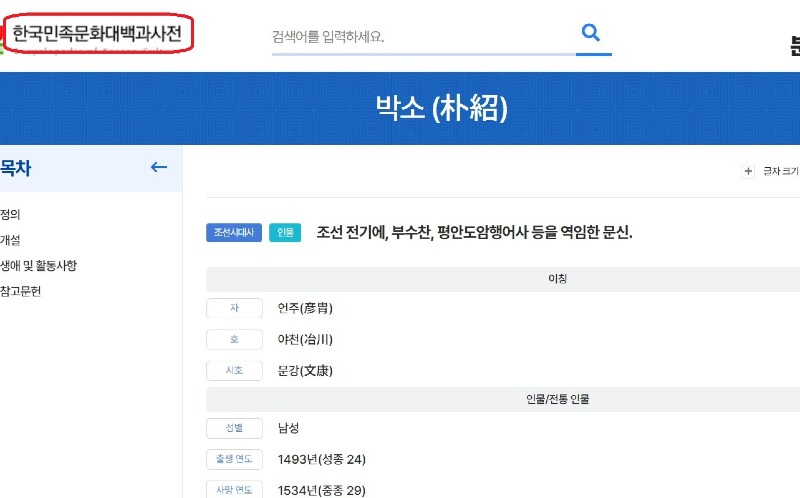Click the 시호 field label

click(234, 371)
